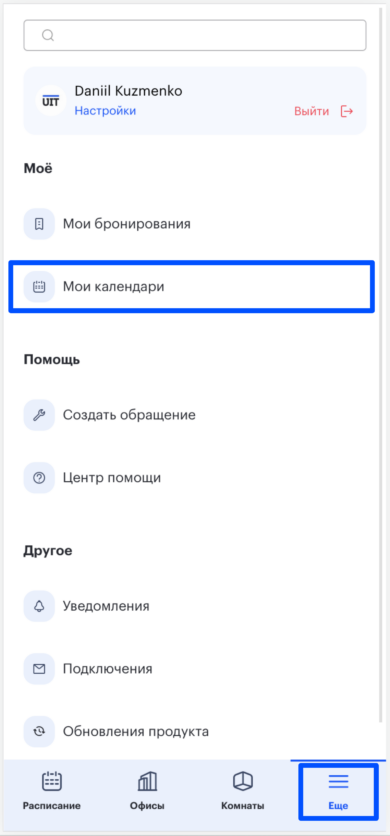Screen dimensions: 390x836
Task: Focus the search input field
Action: 195,35
